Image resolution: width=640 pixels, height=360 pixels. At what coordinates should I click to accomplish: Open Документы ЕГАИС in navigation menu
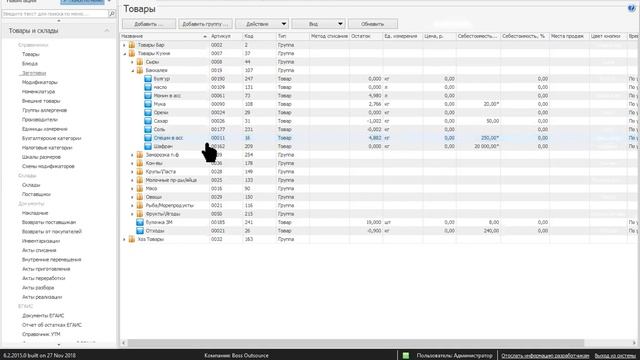[43, 316]
